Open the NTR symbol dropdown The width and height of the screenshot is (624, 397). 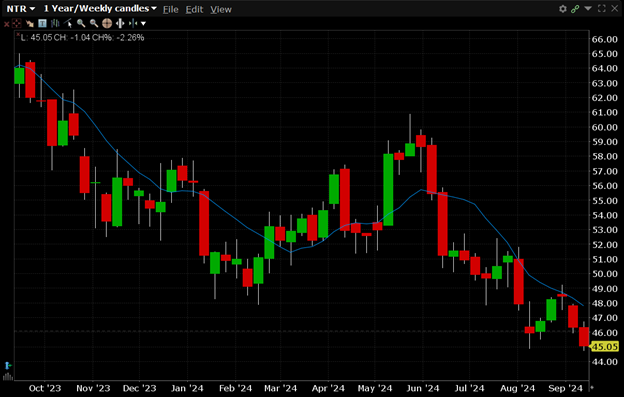pos(21,9)
